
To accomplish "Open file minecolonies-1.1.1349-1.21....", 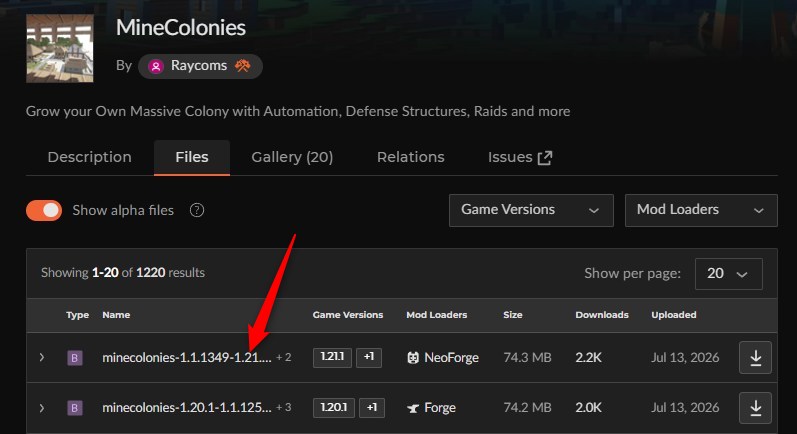I will 187,358.
